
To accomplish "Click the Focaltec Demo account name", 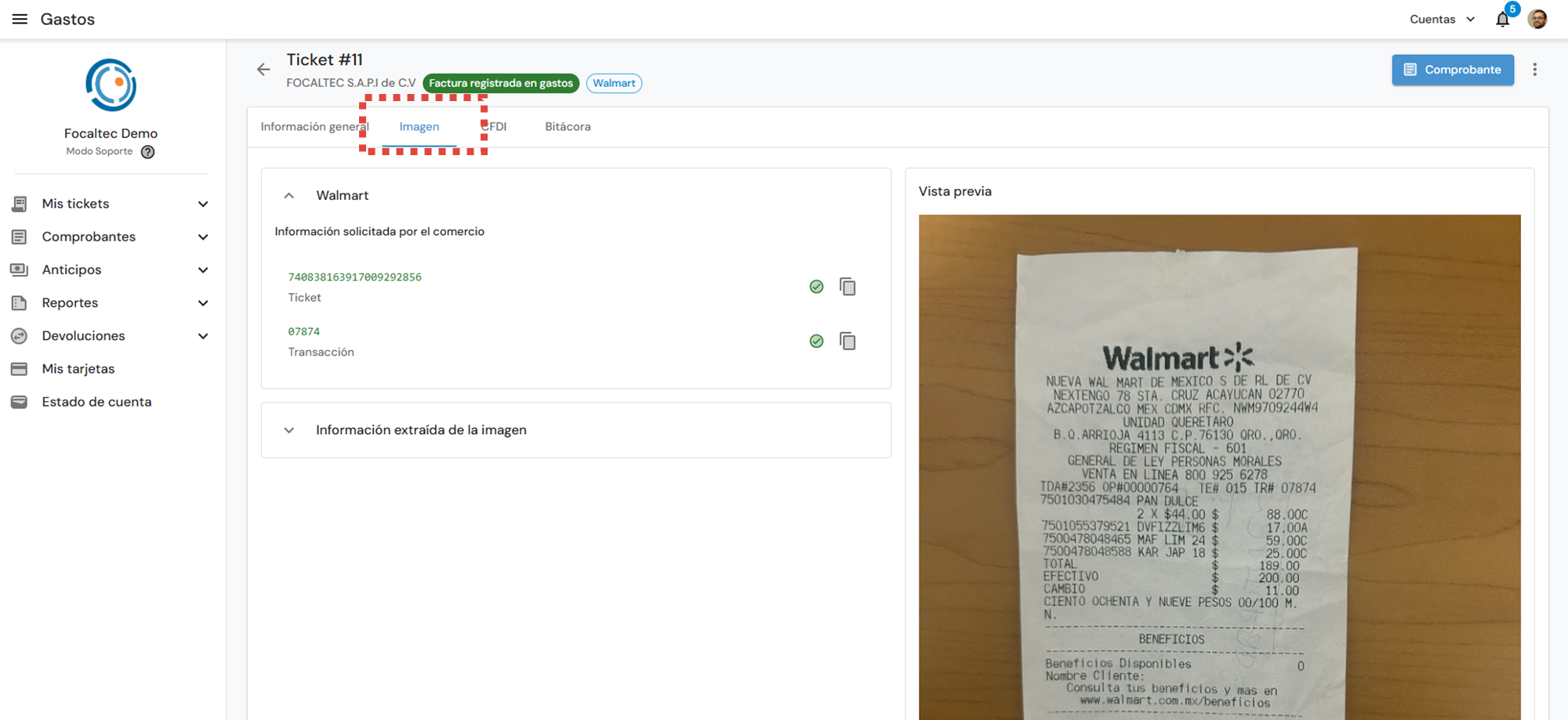I will click(111, 133).
